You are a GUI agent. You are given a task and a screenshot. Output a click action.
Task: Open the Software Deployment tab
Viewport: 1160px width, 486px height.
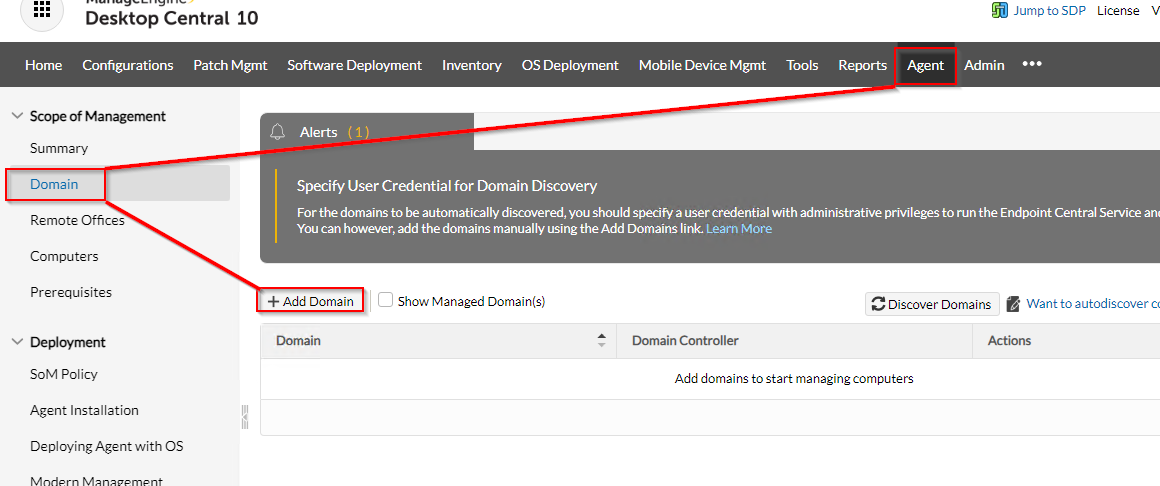pos(354,65)
